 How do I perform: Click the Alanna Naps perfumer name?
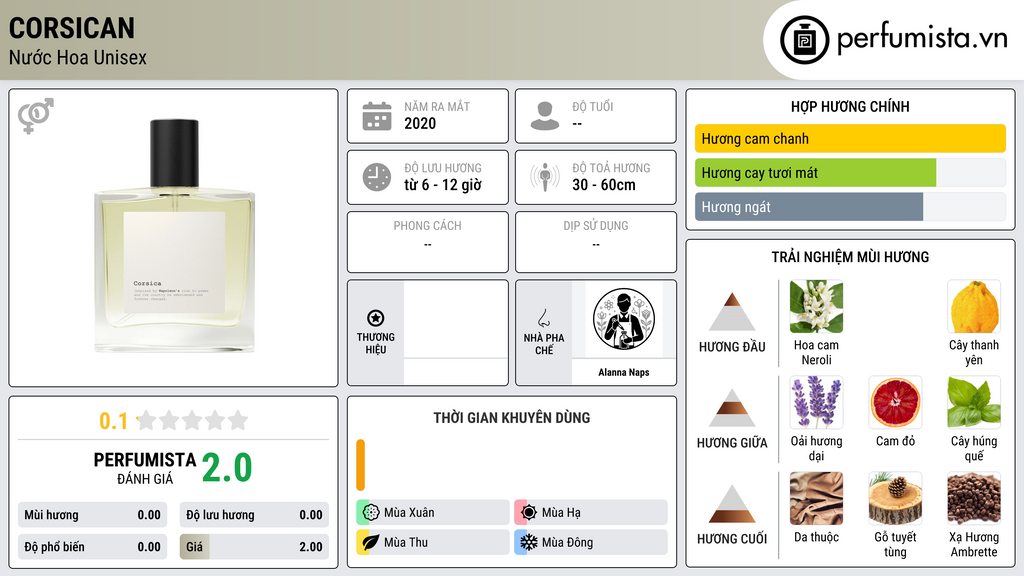pyautogui.click(x=624, y=372)
